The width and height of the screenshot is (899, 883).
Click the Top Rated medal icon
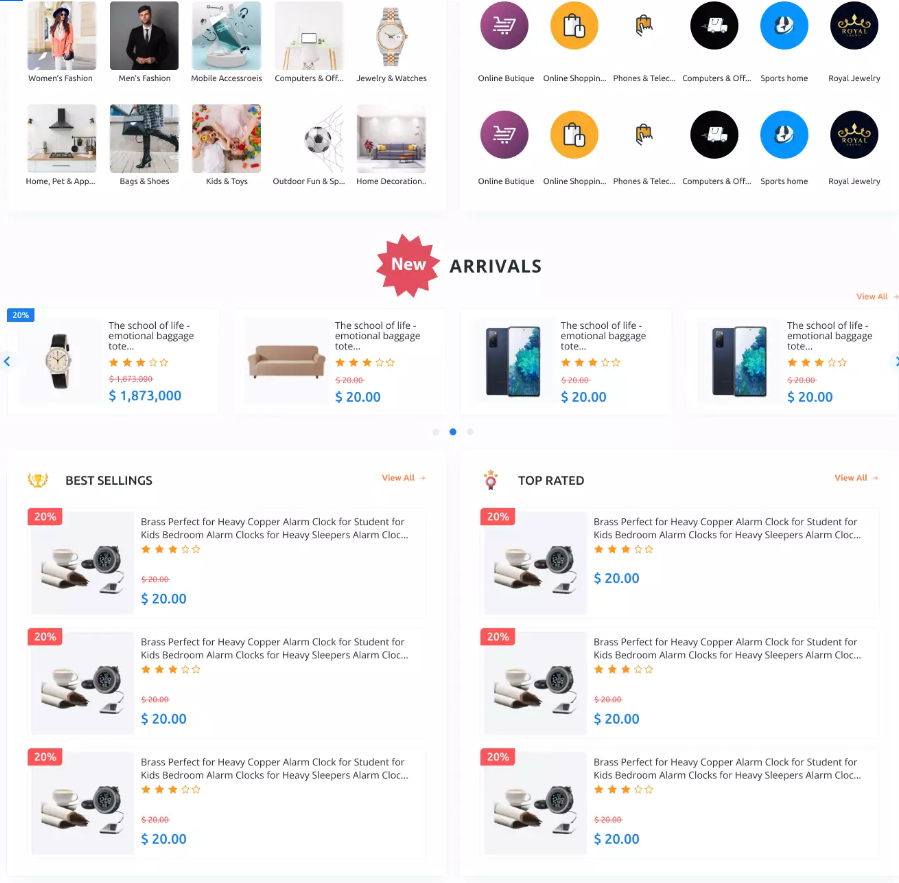pos(490,480)
